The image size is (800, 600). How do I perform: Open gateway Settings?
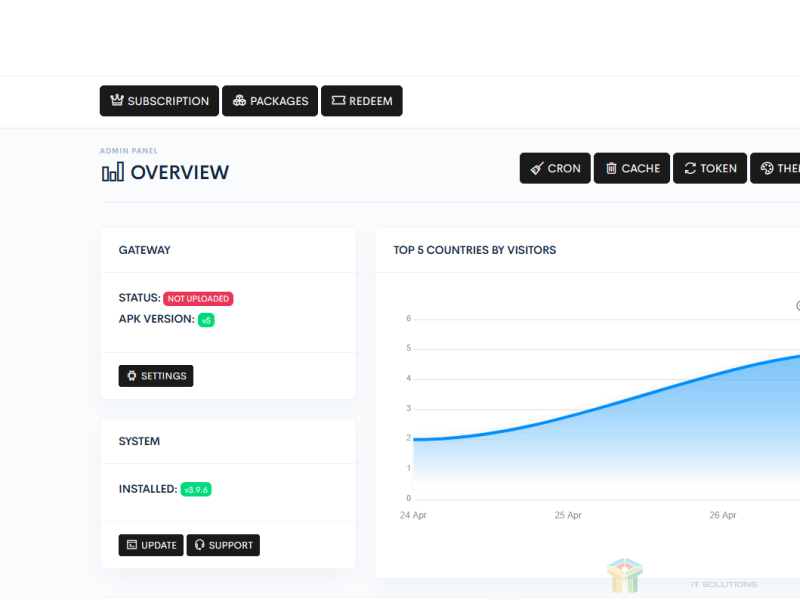[x=156, y=376]
